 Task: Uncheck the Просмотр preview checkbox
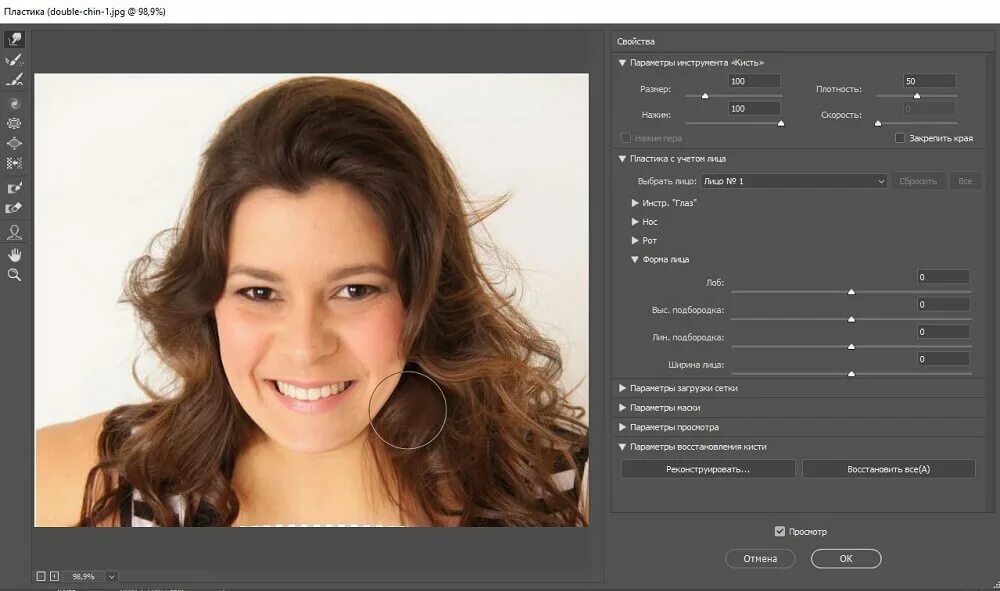(779, 531)
